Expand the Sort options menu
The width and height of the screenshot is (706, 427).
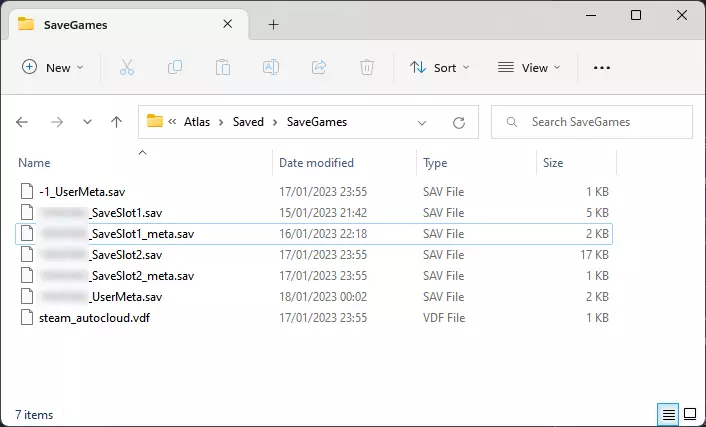tap(439, 68)
